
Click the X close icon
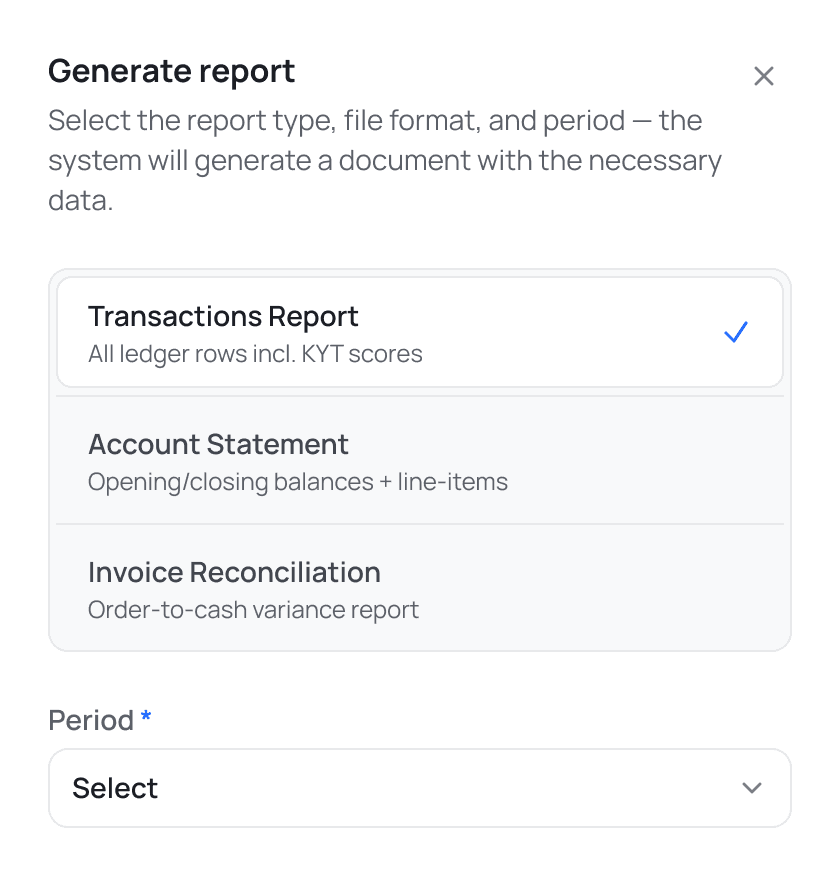[x=764, y=75]
